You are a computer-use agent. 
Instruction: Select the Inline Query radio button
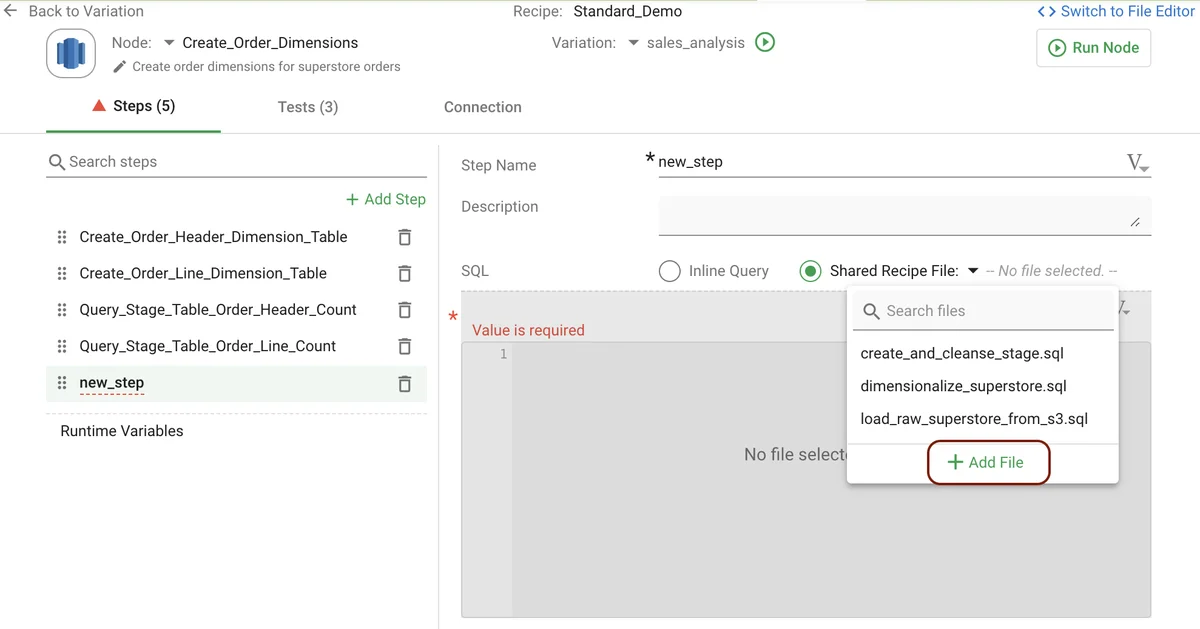click(668, 270)
